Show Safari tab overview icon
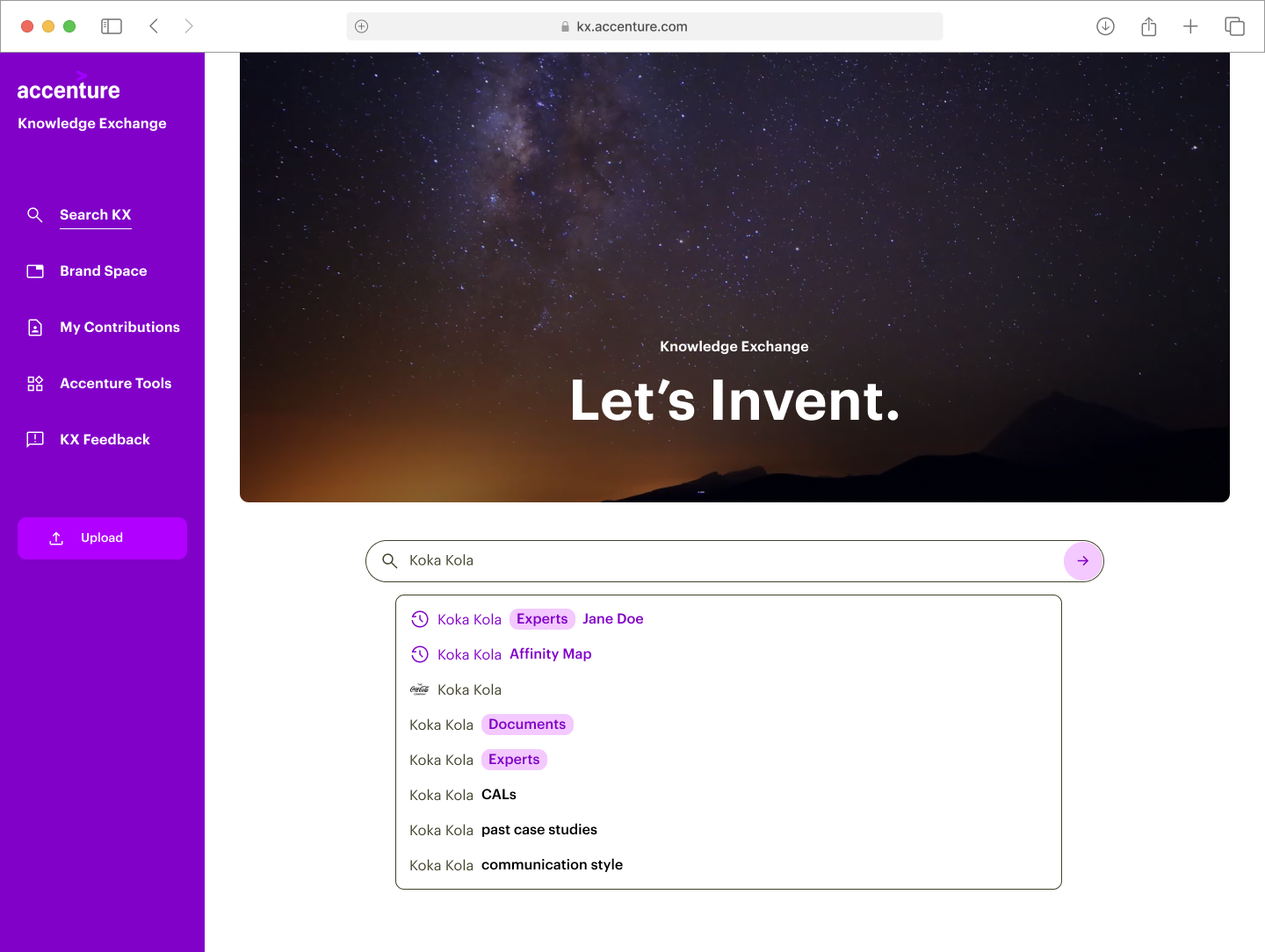This screenshot has height=952, width=1265. 1234,26
